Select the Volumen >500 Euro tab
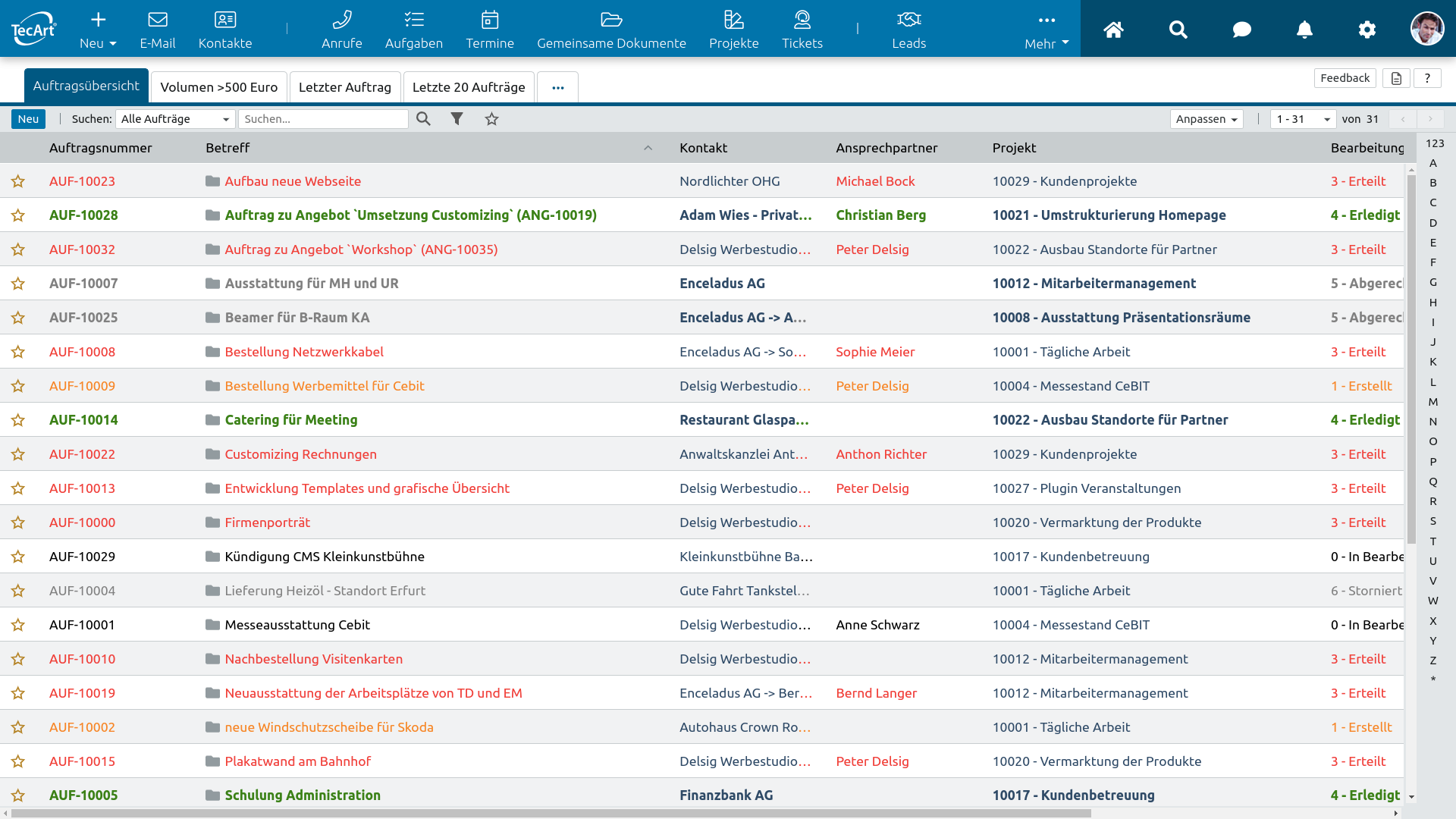The width and height of the screenshot is (1456, 819). pyautogui.click(x=218, y=87)
